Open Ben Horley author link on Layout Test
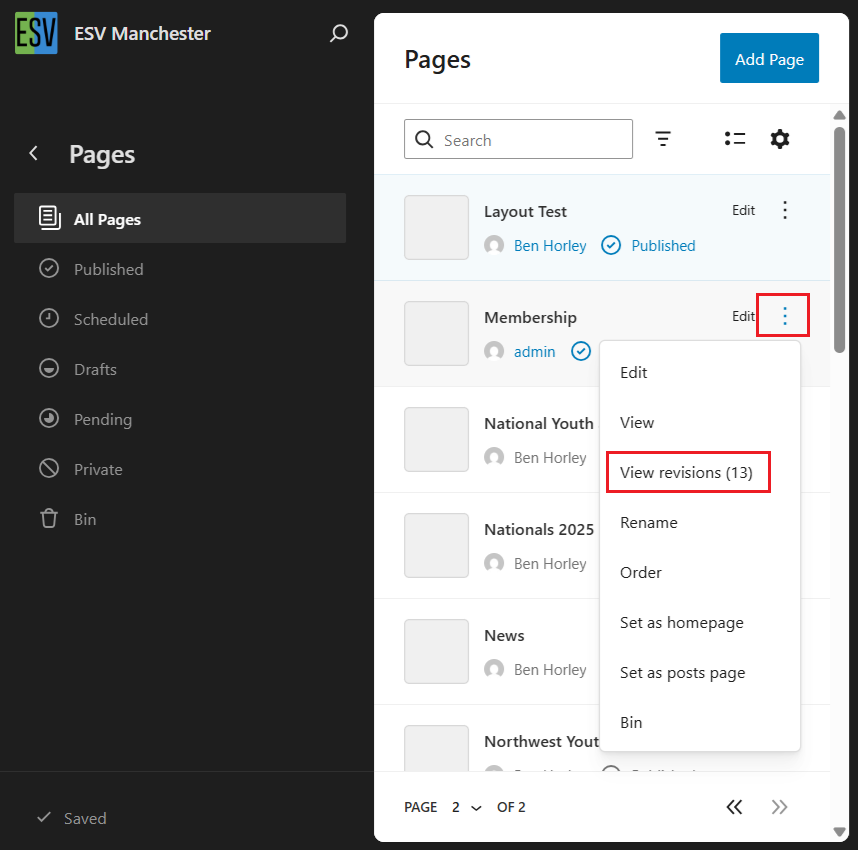The width and height of the screenshot is (858, 850). [x=550, y=245]
